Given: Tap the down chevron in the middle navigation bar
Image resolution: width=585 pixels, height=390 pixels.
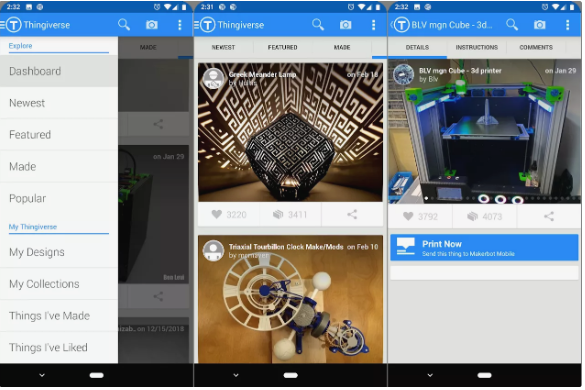Looking at the screenshot, I should coord(236,375).
